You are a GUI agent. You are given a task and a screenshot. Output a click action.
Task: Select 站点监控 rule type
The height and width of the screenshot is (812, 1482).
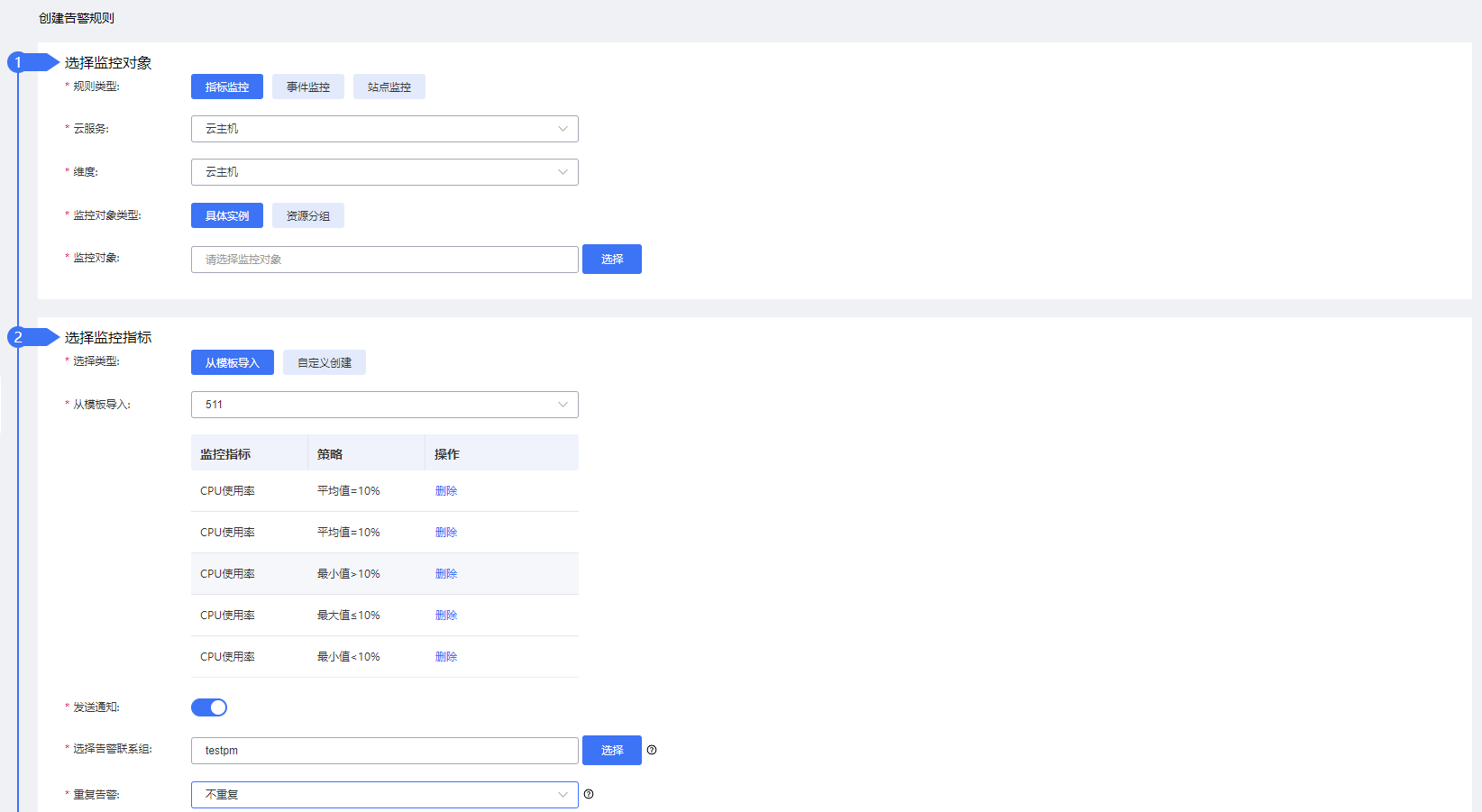click(389, 87)
